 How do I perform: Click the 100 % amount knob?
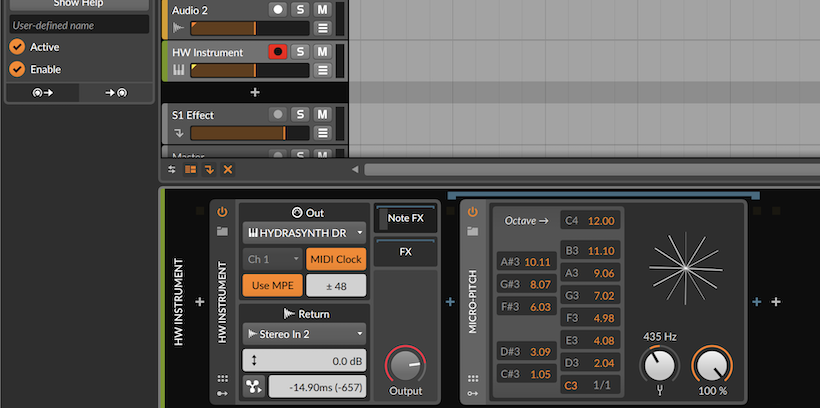click(x=712, y=365)
